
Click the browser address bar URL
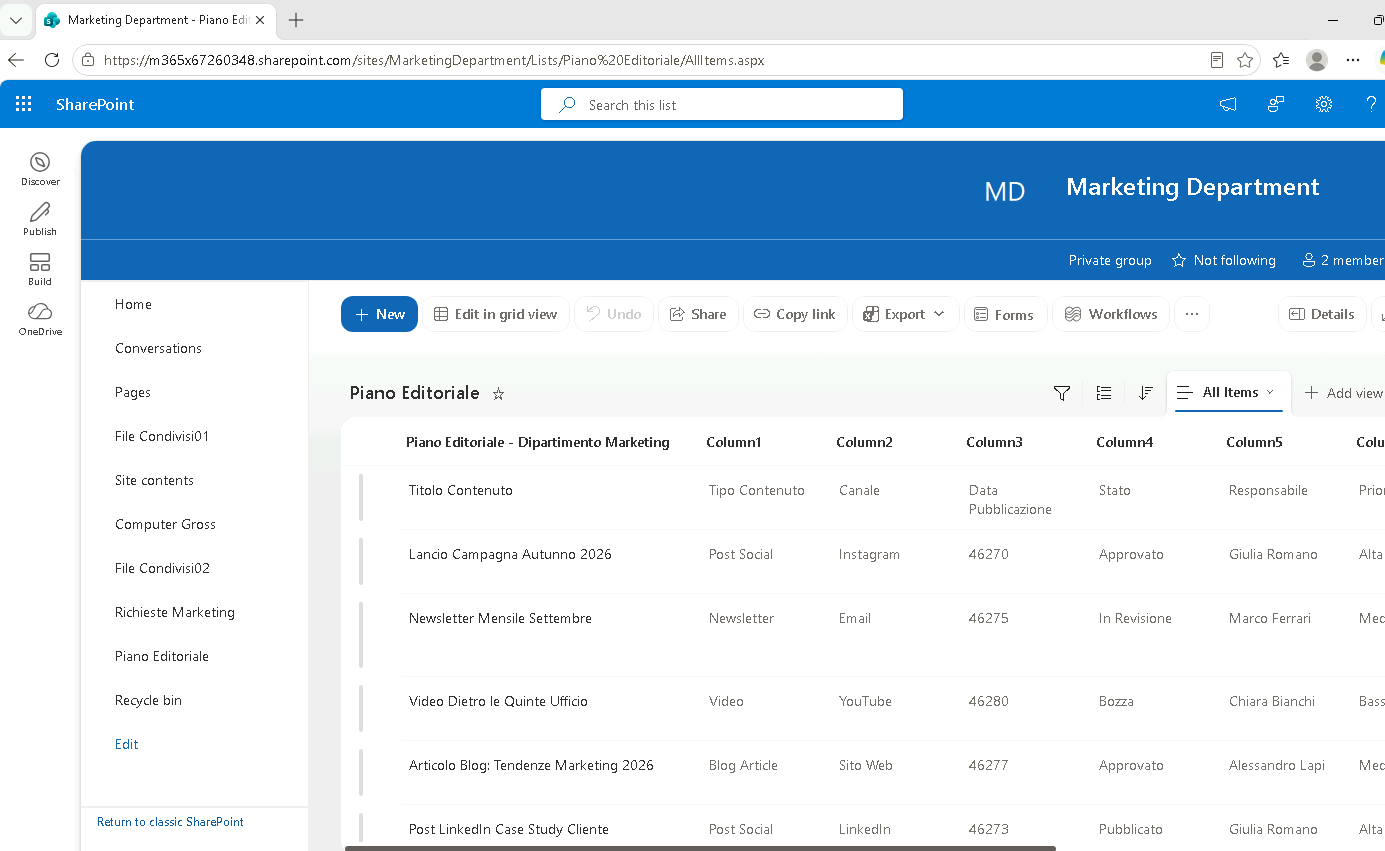point(434,60)
